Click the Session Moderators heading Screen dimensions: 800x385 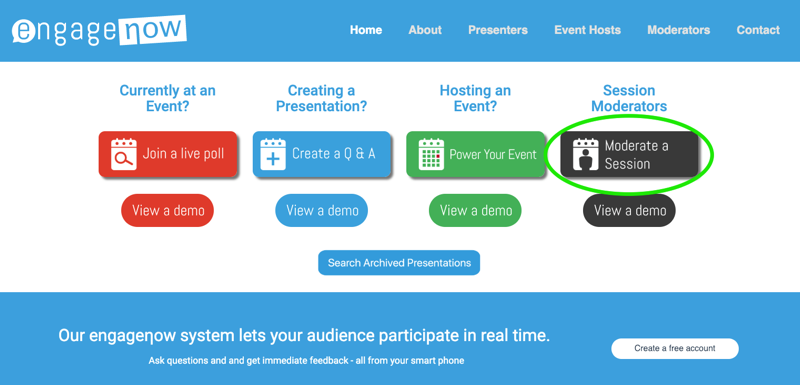pyautogui.click(x=629, y=98)
